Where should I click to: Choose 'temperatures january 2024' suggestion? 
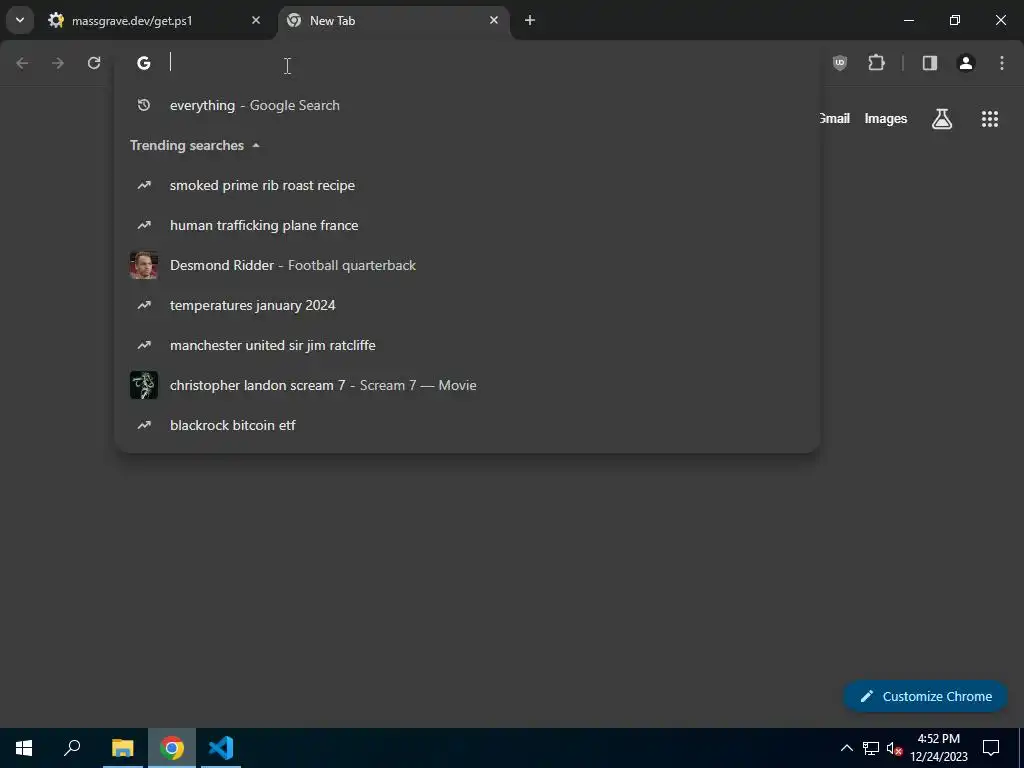coord(467,305)
